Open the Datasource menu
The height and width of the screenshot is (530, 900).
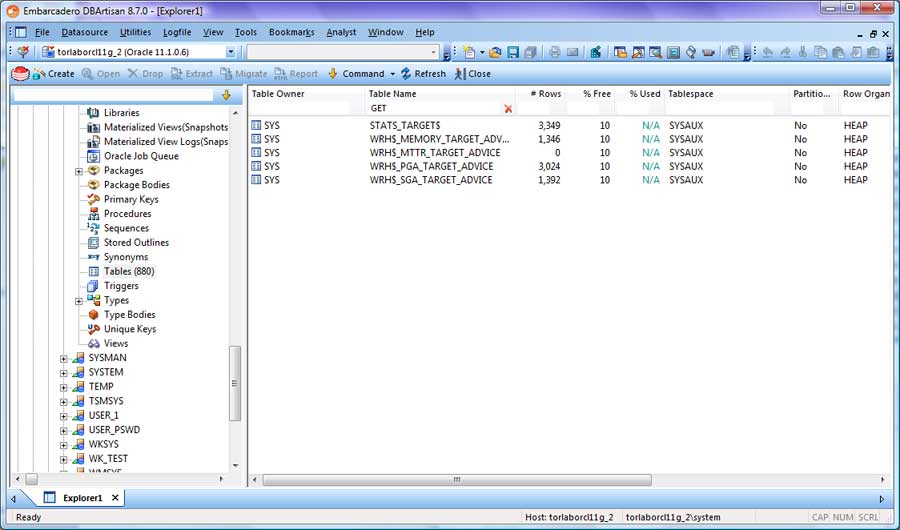(x=84, y=32)
